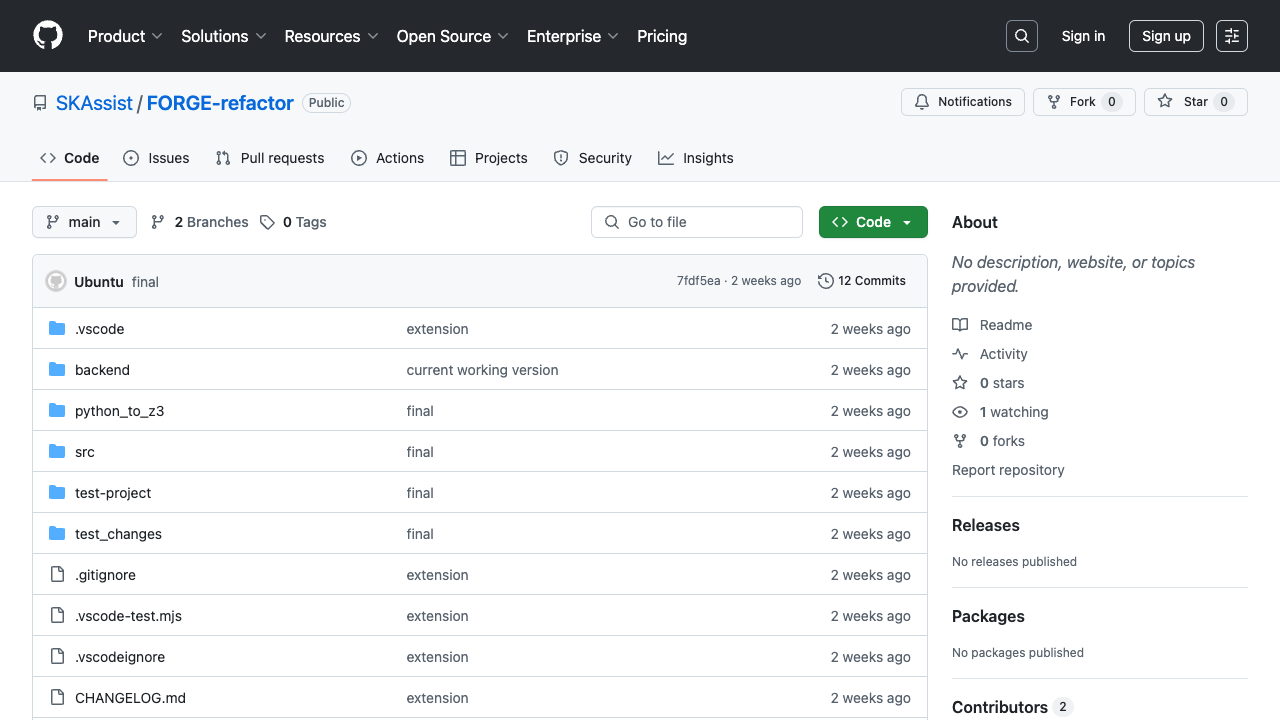
Task: Open the .vscode-test.mjs file name
Action: click(128, 616)
